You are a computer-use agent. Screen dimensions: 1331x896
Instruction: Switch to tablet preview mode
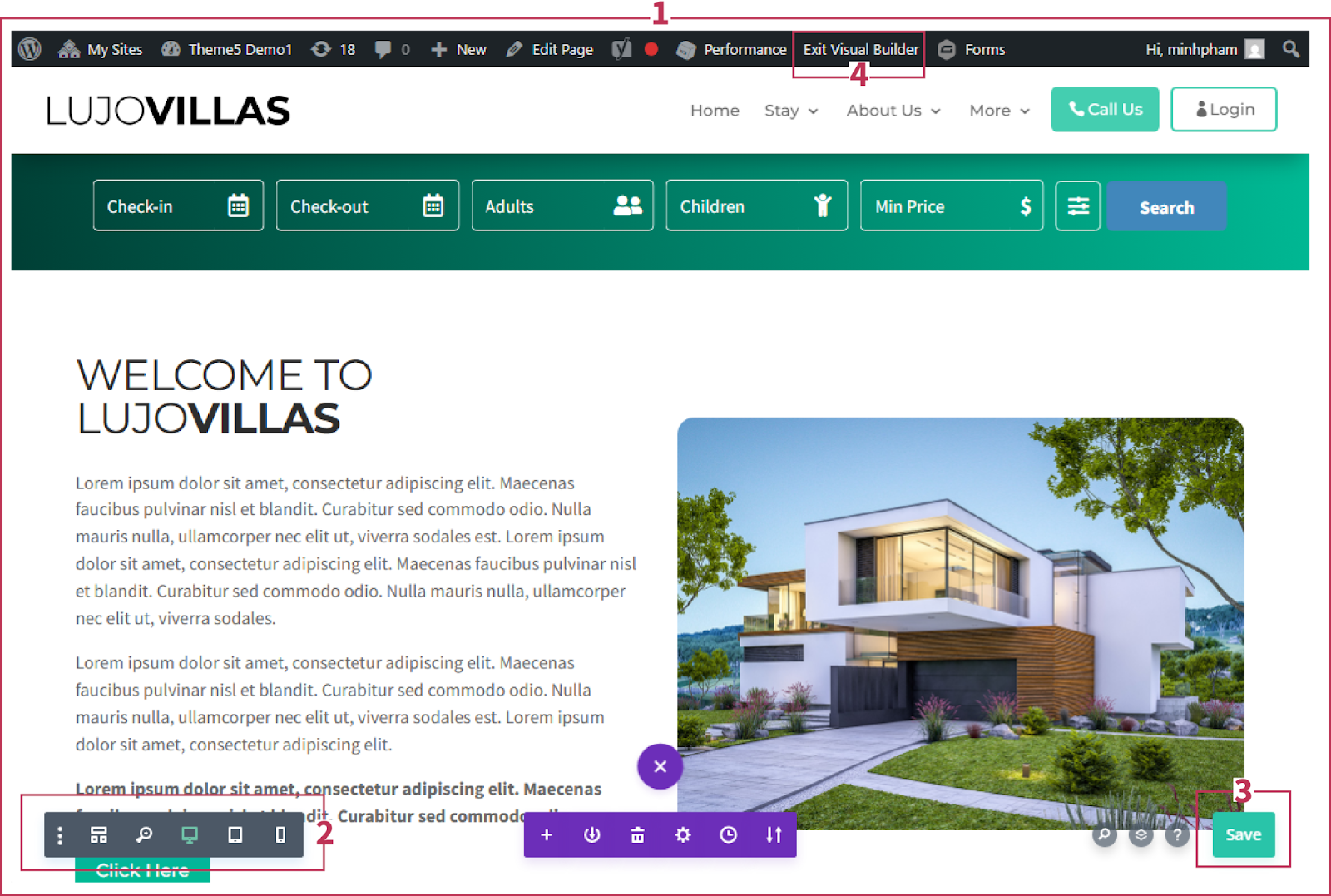point(235,834)
